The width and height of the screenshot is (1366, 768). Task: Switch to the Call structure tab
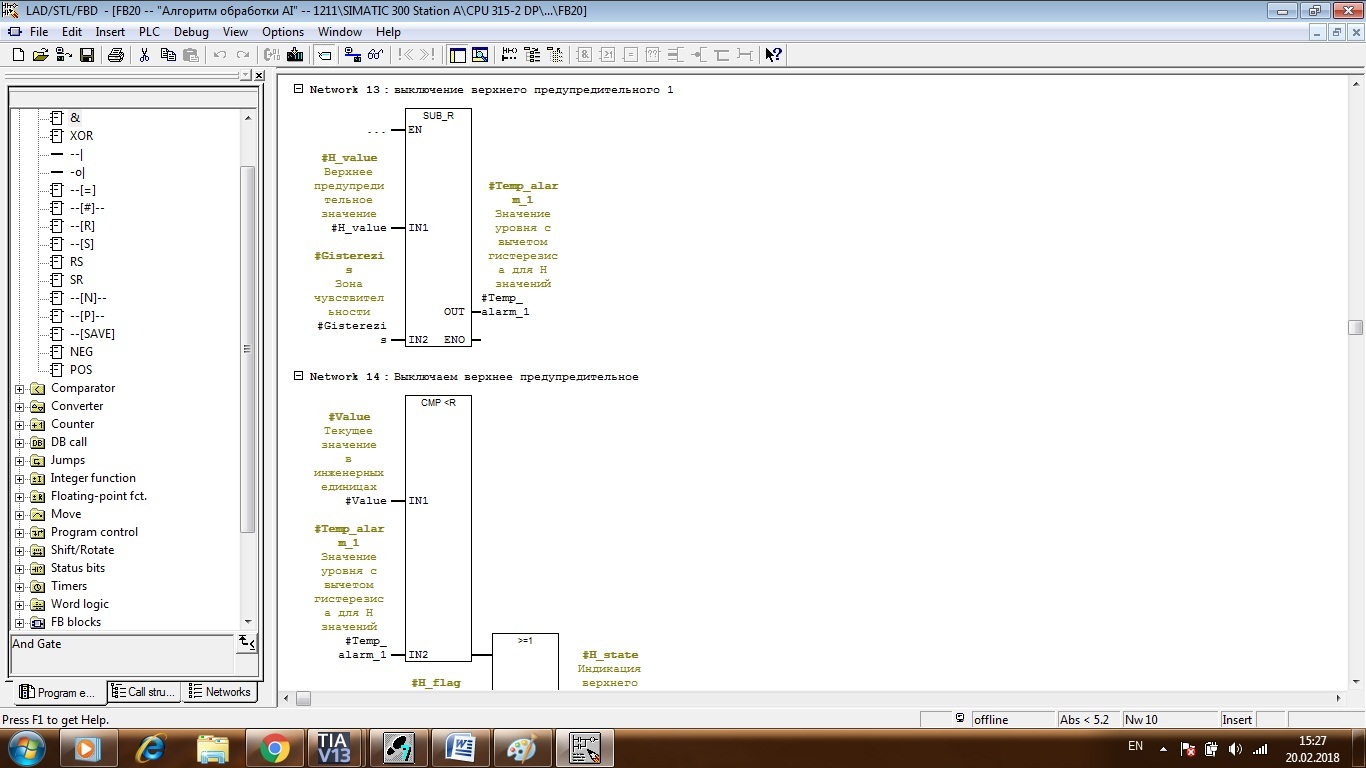point(144,691)
